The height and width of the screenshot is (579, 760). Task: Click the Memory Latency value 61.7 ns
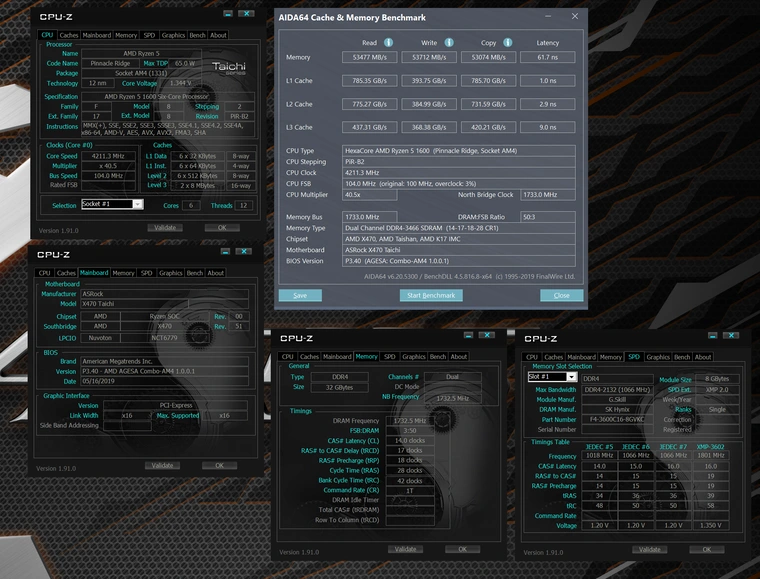point(548,57)
